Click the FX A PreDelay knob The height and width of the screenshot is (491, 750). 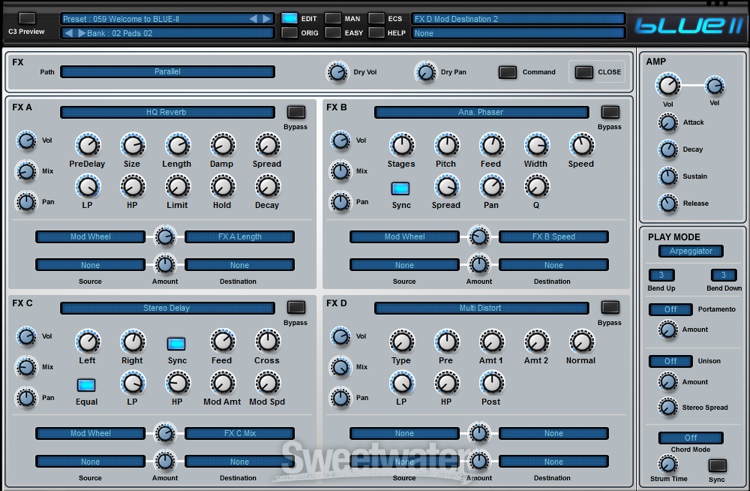[x=88, y=145]
